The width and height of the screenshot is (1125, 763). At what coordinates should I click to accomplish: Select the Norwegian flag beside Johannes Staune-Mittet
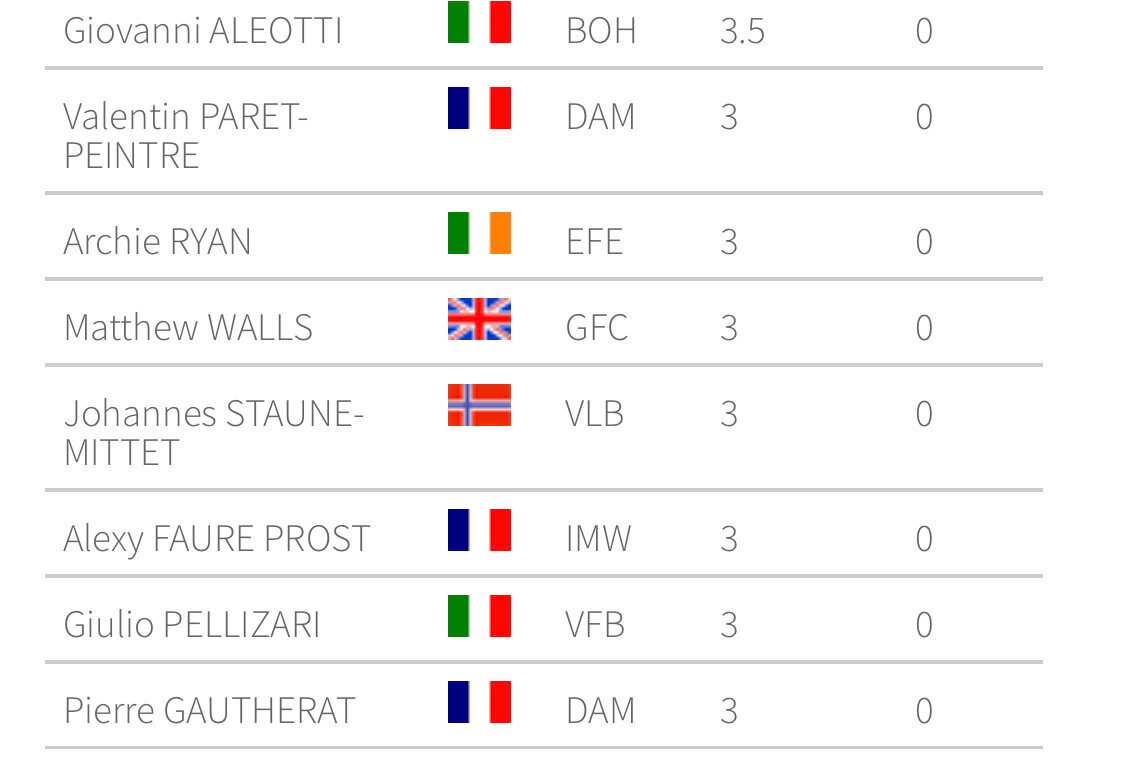479,405
